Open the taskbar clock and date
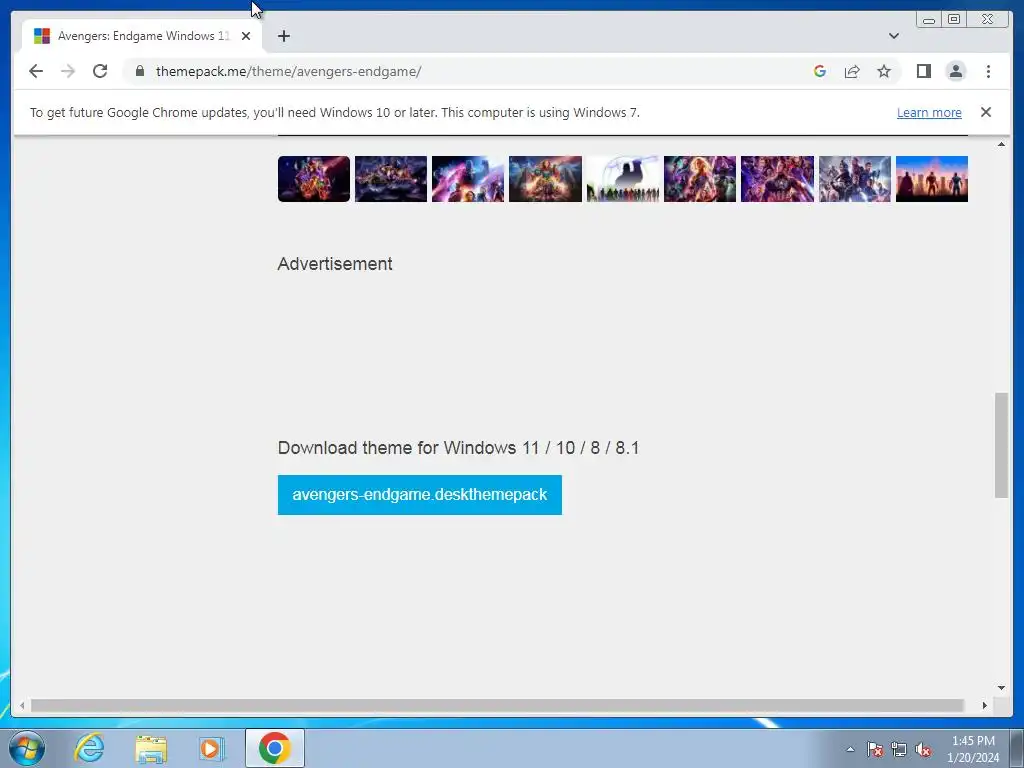The image size is (1024, 768). tap(973, 749)
